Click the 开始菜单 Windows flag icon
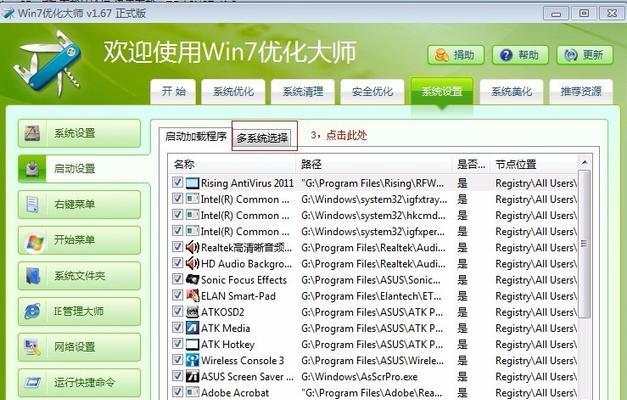 [x=34, y=242]
